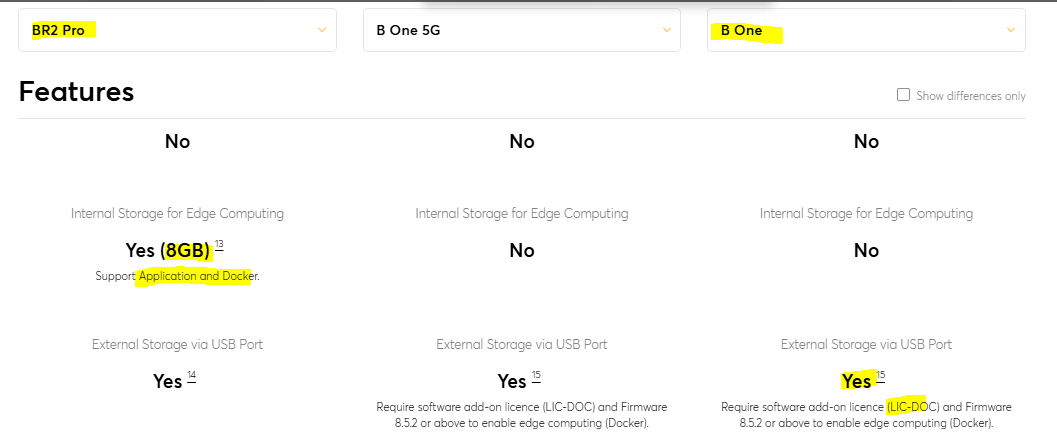The height and width of the screenshot is (446, 1057).
Task: Click the highlighted LIC-DOC licence text
Action: click(907, 407)
